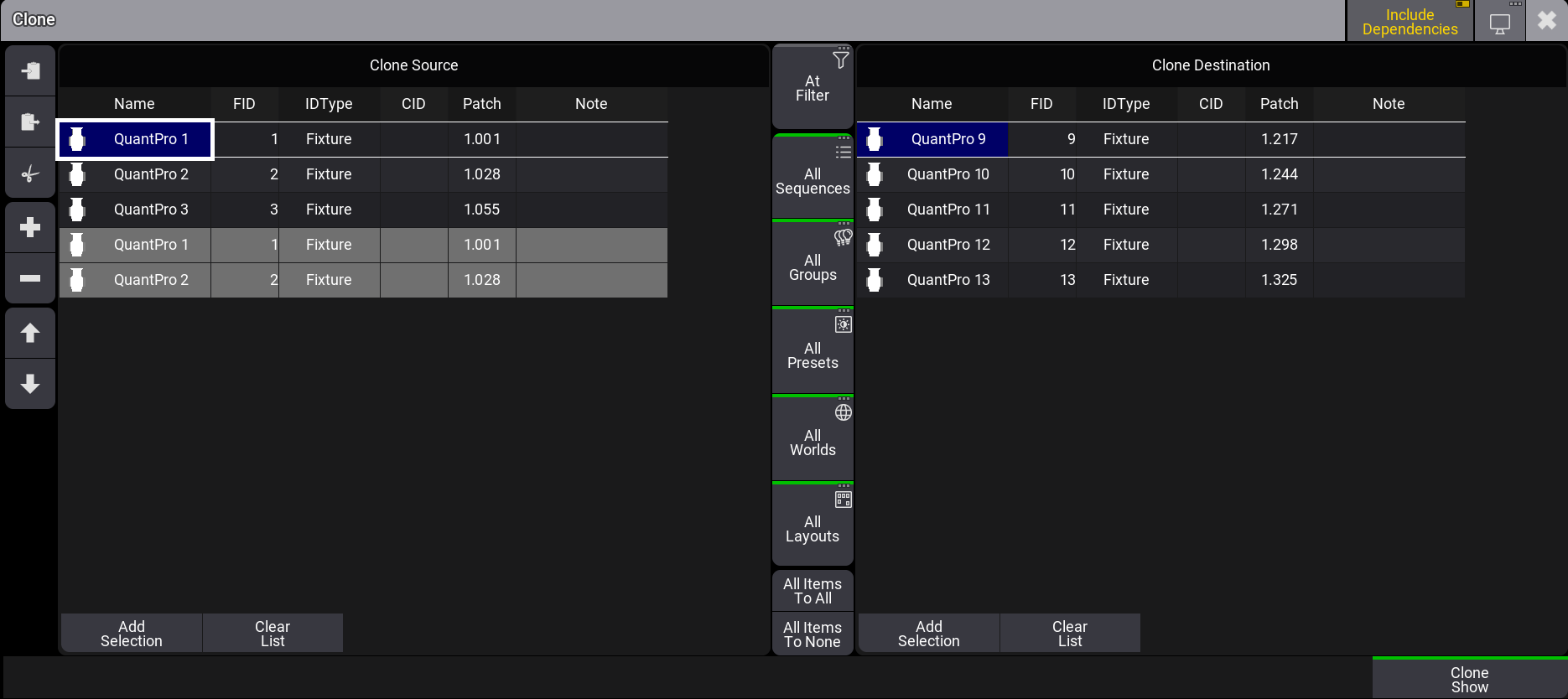Toggle Include Dependencies option
This screenshot has height=699, width=1568.
1410,21
